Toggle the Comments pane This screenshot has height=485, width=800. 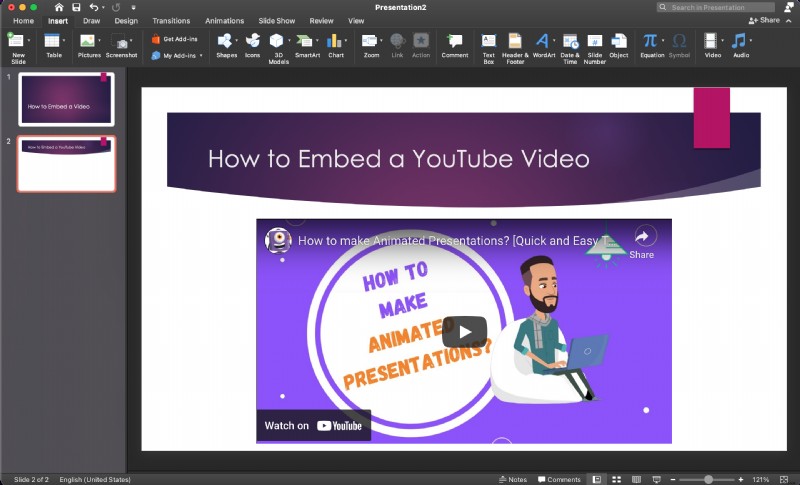pyautogui.click(x=559, y=479)
